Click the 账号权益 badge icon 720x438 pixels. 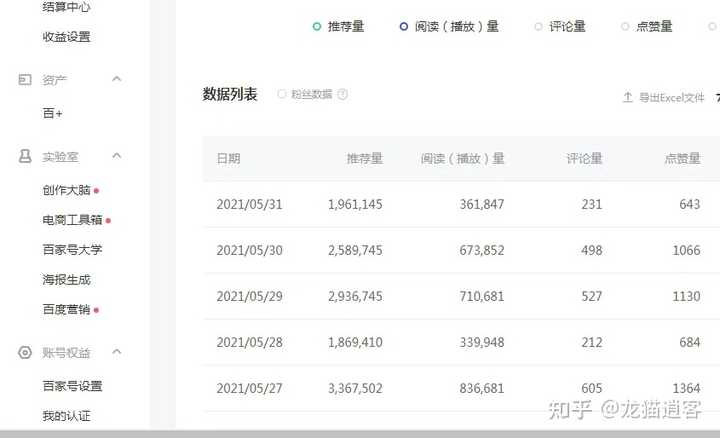(x=25, y=352)
